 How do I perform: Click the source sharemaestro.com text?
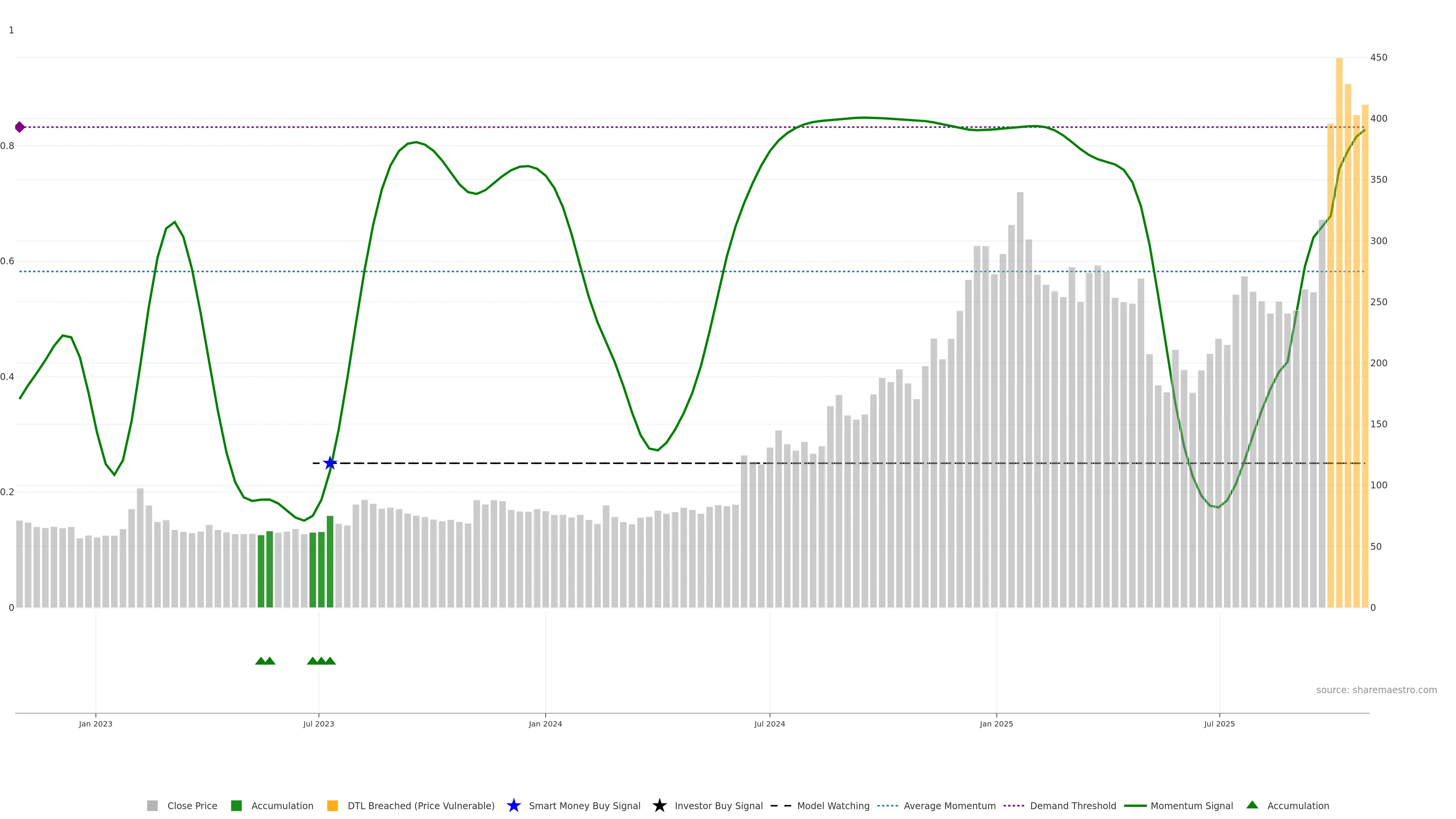point(1376,690)
